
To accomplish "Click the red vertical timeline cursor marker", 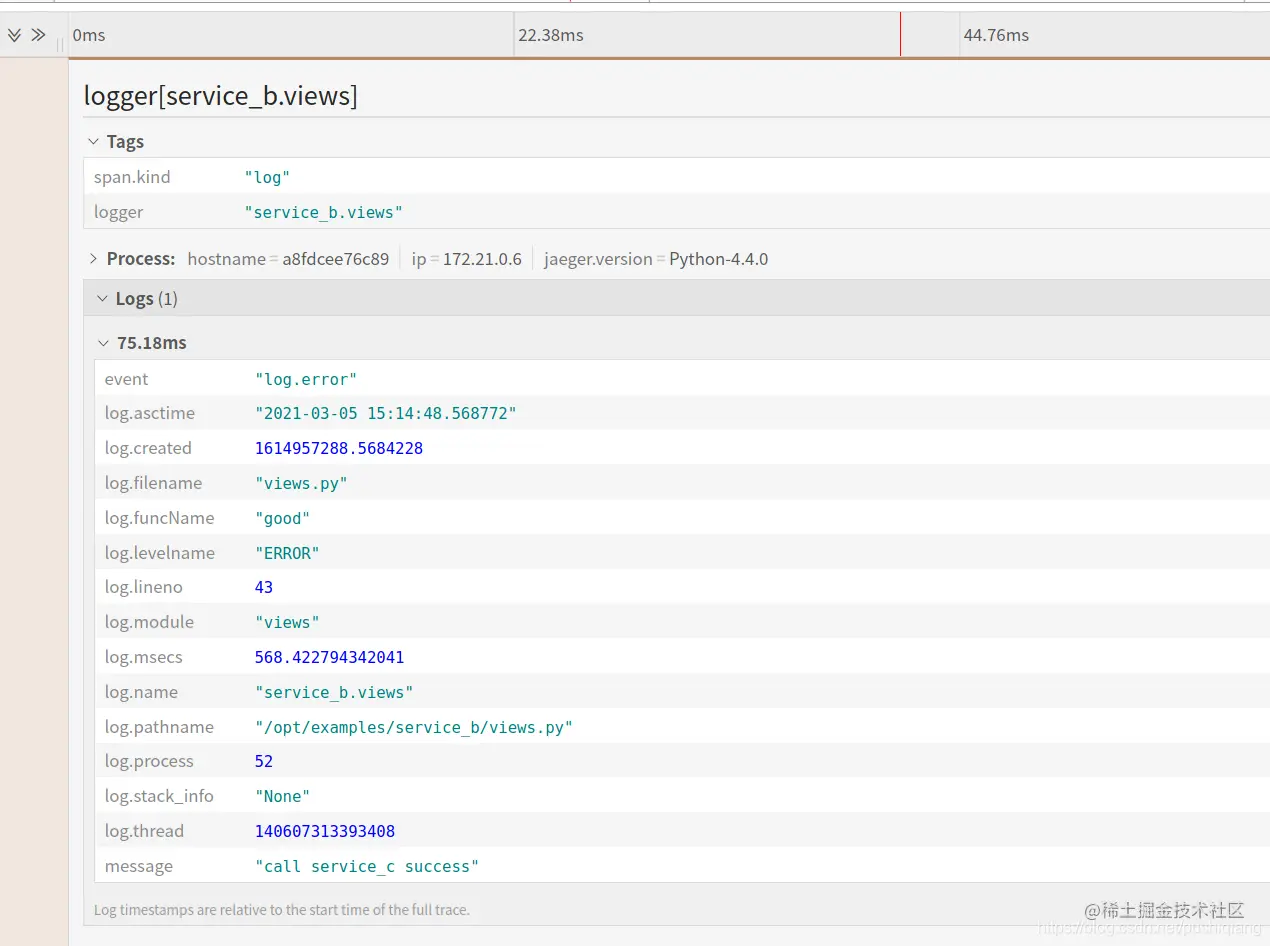I will [x=900, y=34].
